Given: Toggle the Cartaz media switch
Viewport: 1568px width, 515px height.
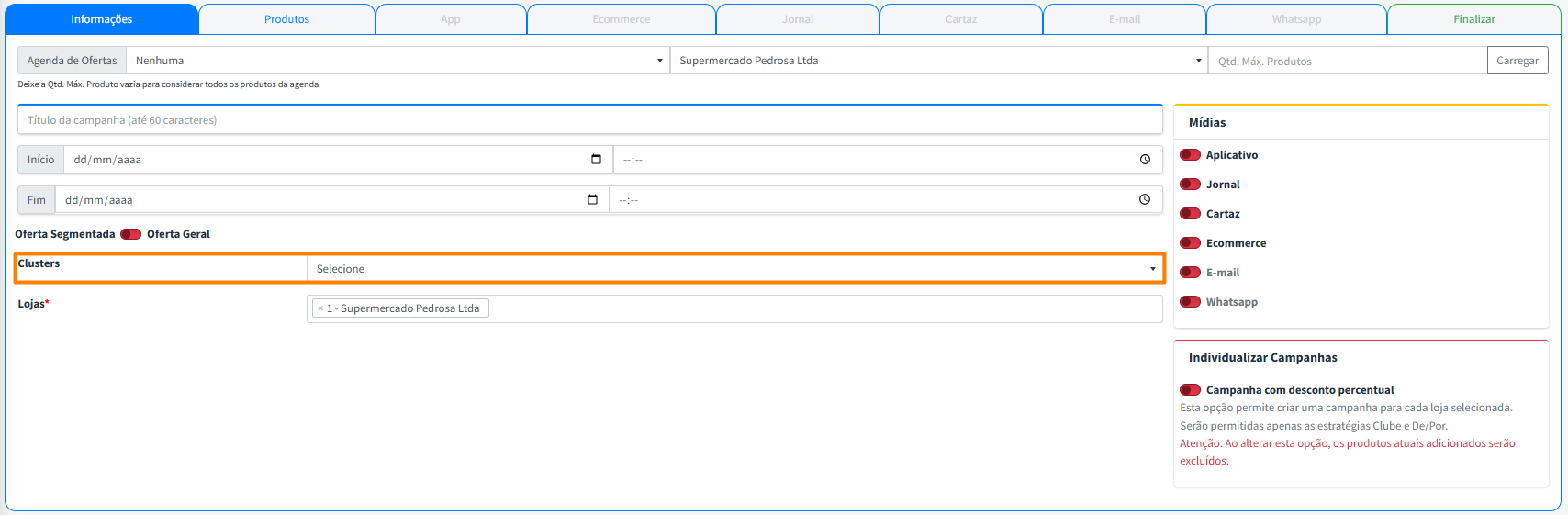Looking at the screenshot, I should (x=1190, y=214).
